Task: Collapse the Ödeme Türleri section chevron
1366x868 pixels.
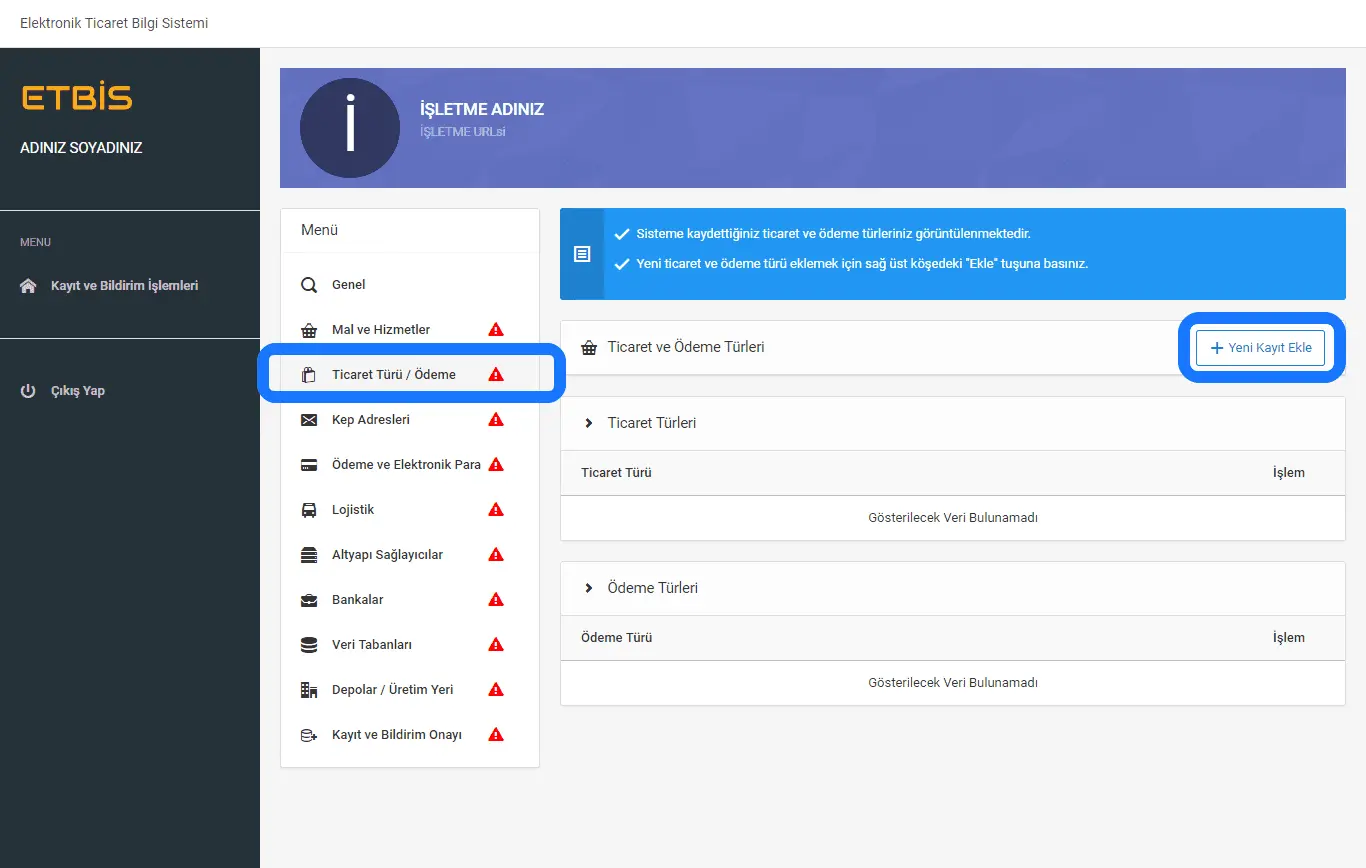Action: coord(589,588)
